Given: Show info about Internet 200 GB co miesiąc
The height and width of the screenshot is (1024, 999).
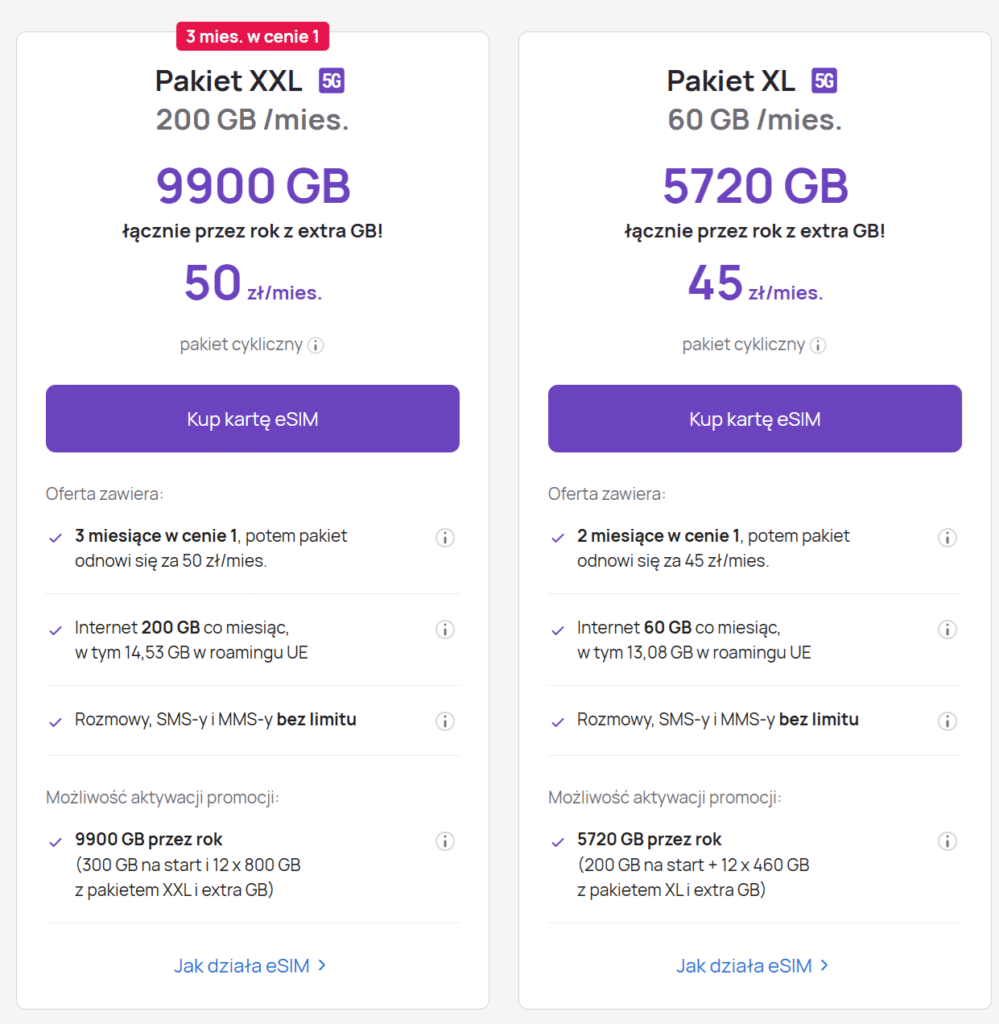Looking at the screenshot, I should coord(445,630).
